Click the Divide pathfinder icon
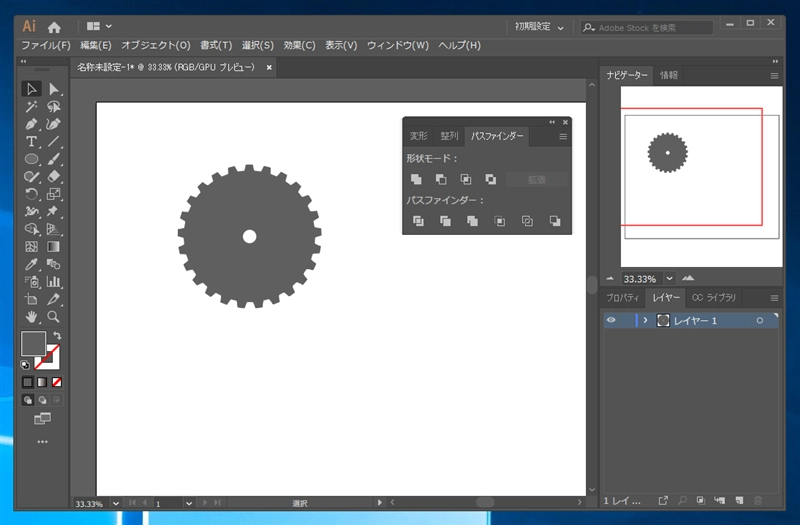Image resolution: width=800 pixels, height=525 pixels. point(418,221)
